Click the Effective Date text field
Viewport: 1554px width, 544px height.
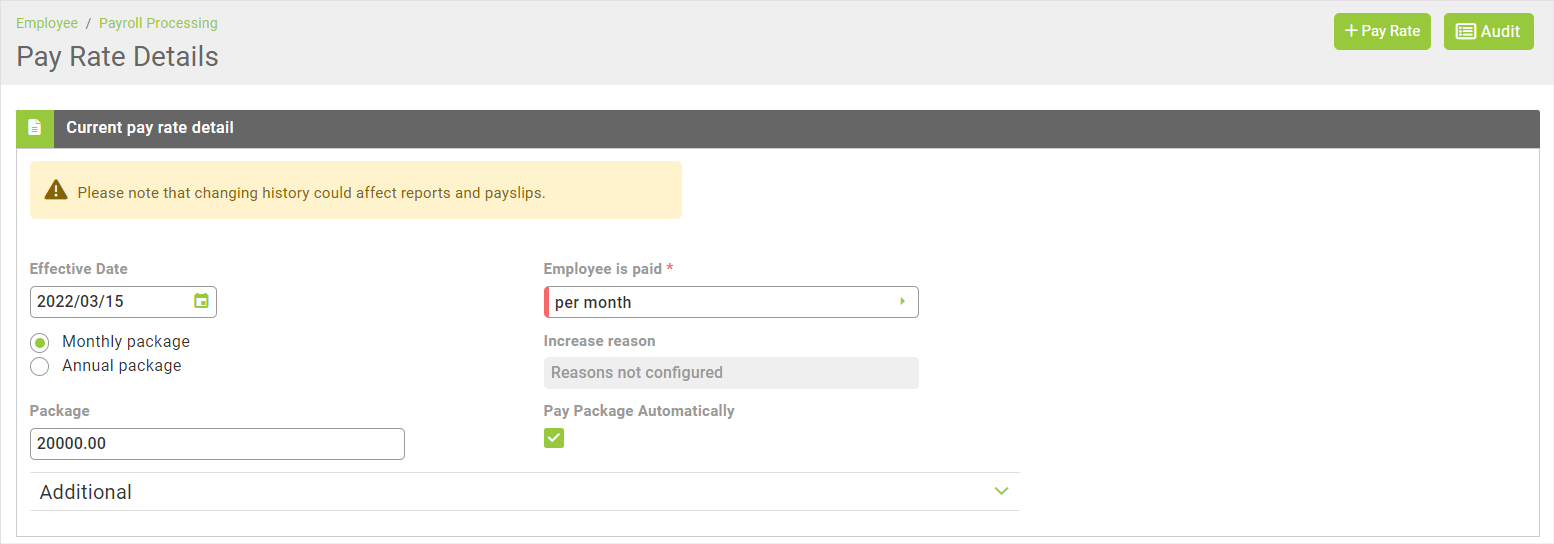pyautogui.click(x=110, y=302)
